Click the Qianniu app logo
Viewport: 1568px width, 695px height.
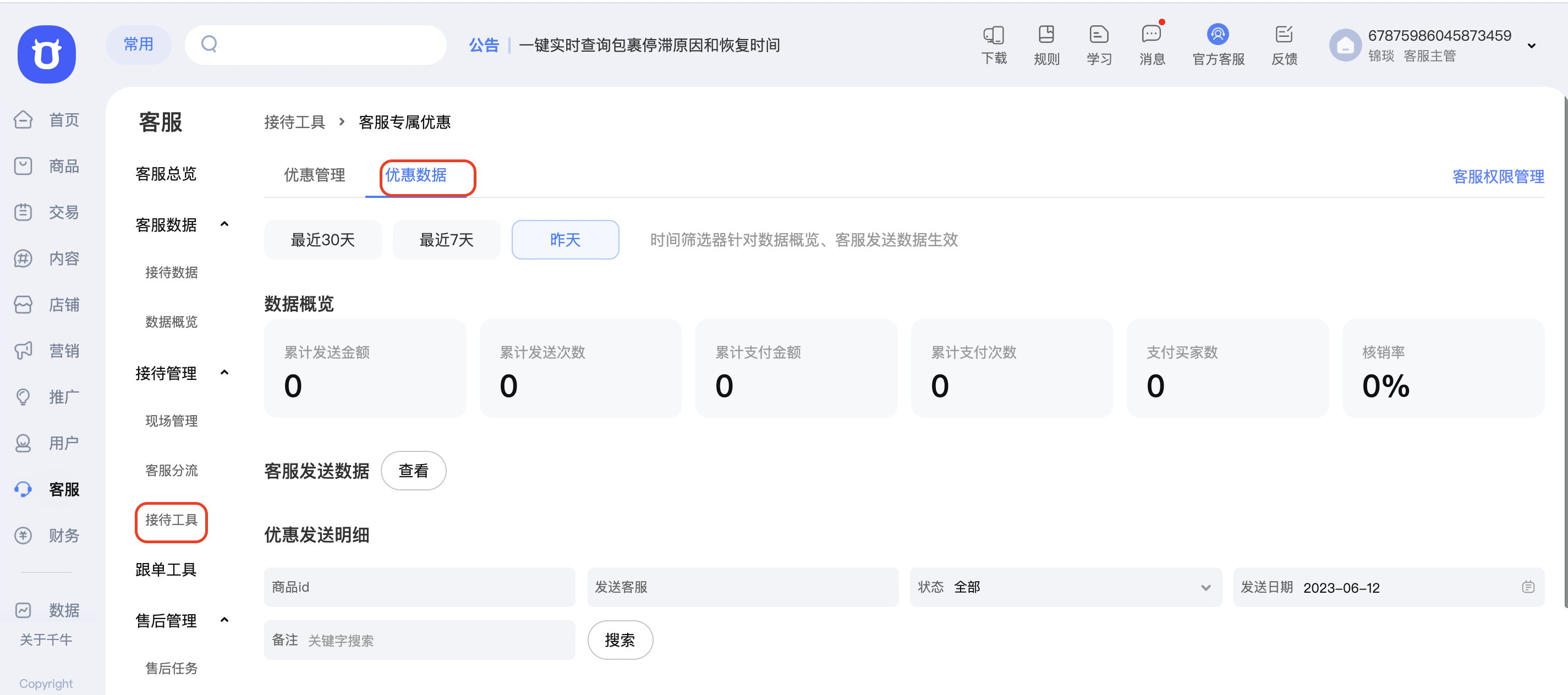coord(47,53)
